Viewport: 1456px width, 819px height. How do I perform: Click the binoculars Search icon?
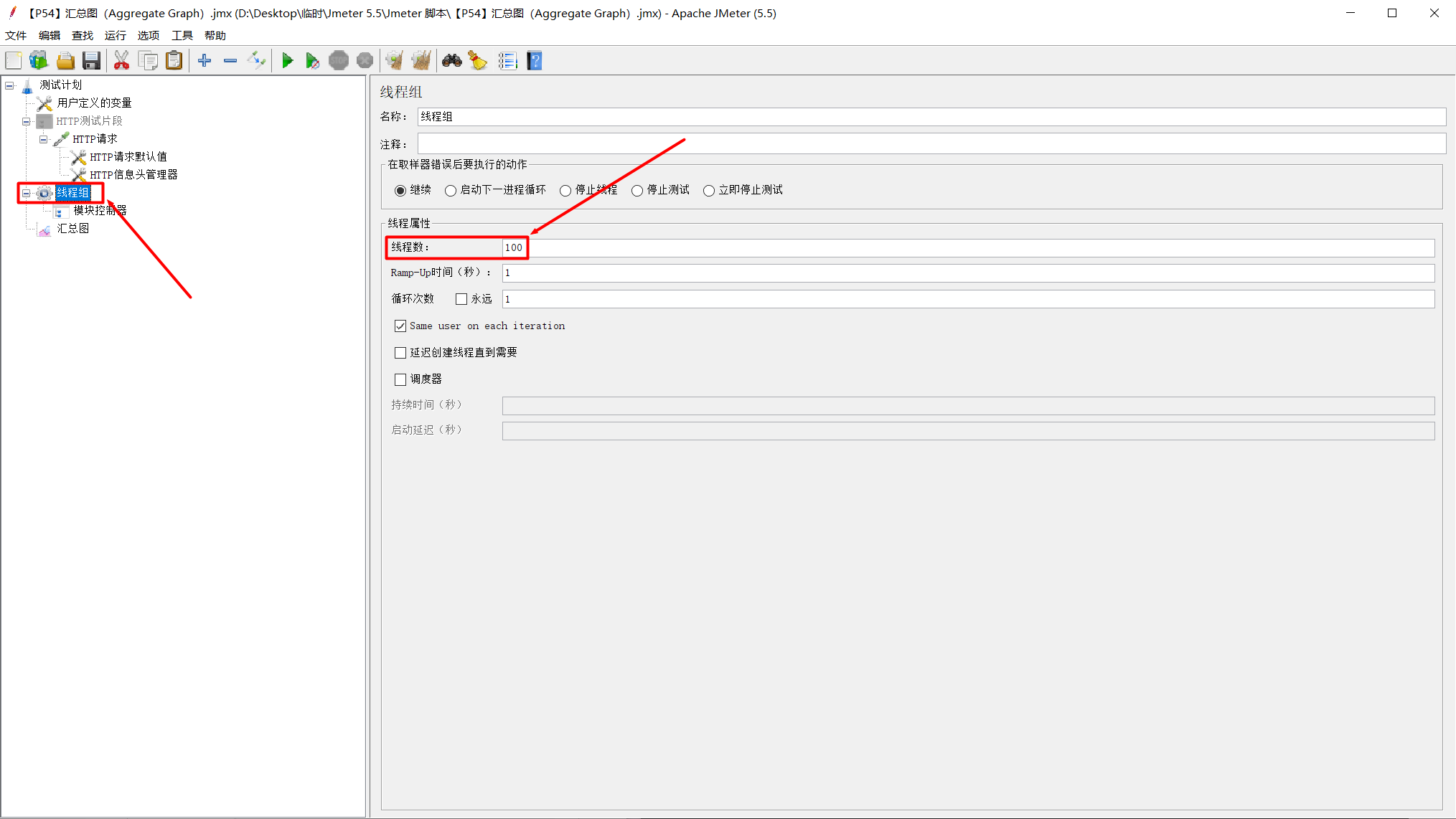pyautogui.click(x=451, y=61)
